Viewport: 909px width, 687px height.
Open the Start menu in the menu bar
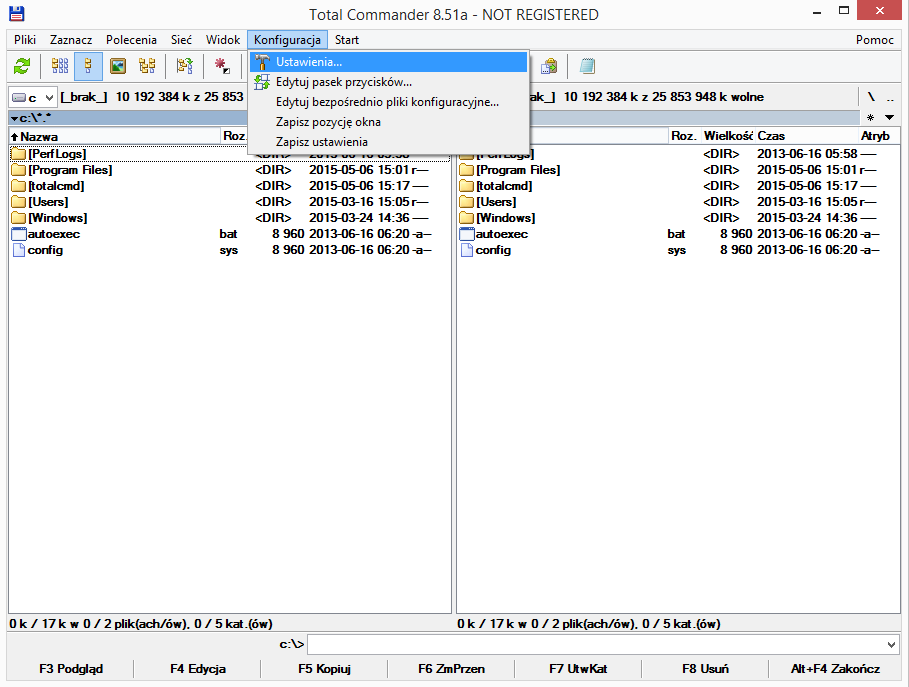347,40
